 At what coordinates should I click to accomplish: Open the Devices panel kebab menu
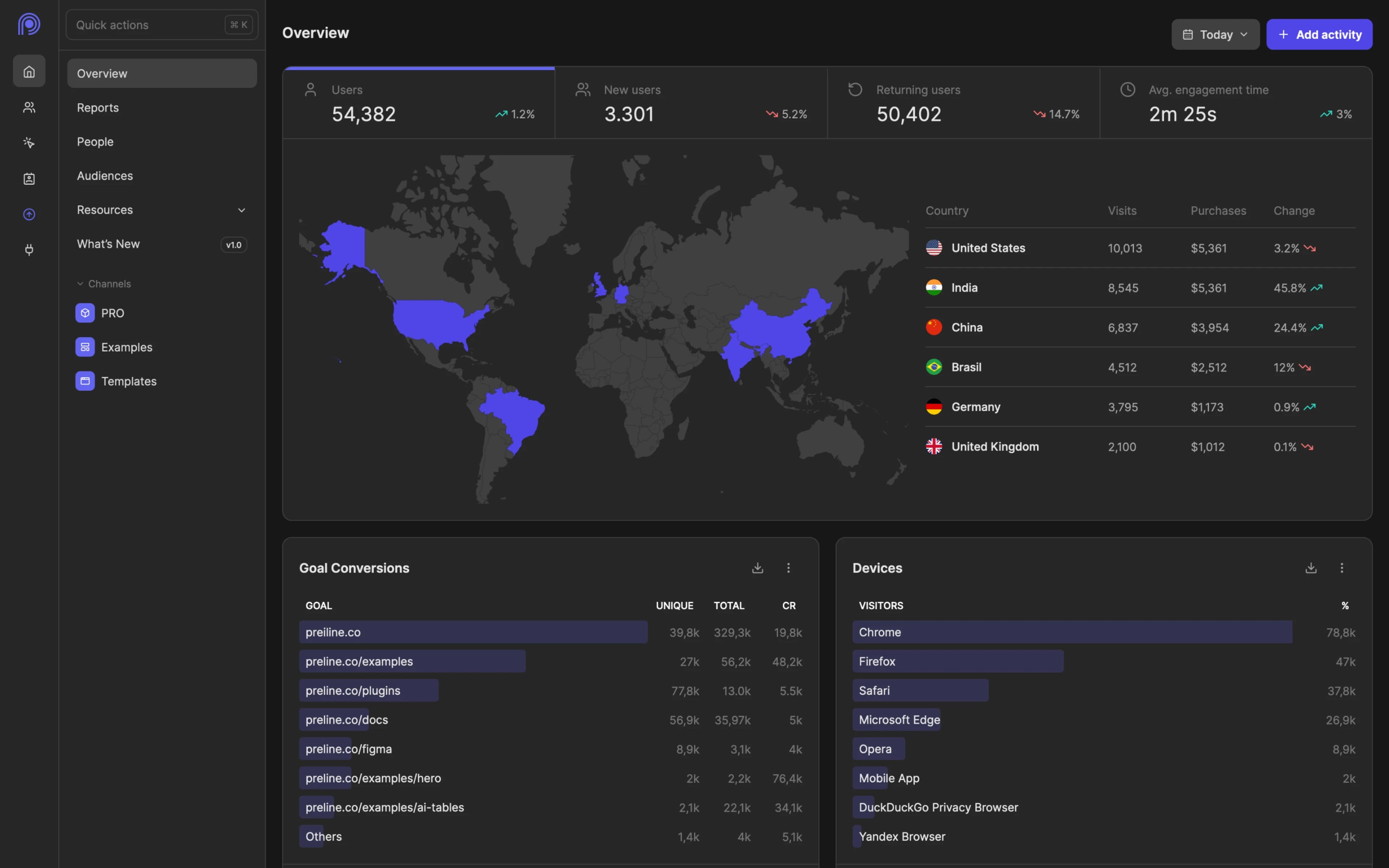point(1342,568)
